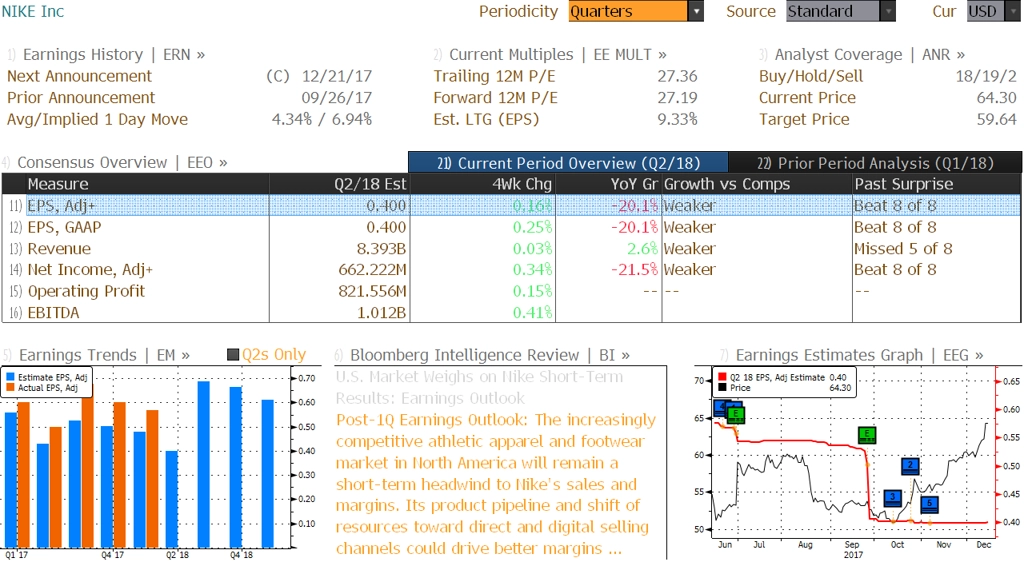1024x562 pixels.
Task: Click the Next Announcement date 12/21/17
Action: click(x=337, y=76)
